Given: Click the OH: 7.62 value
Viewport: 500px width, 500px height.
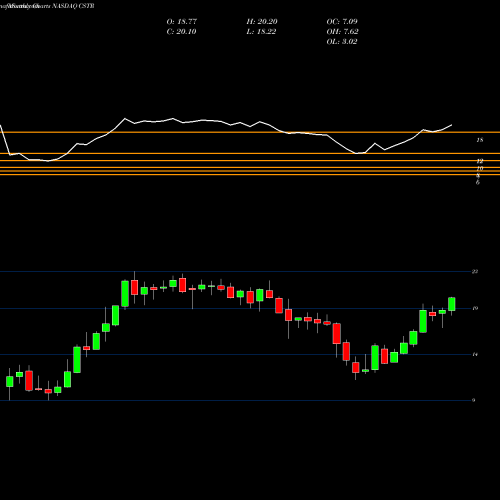Looking at the screenshot, I should (342, 32).
